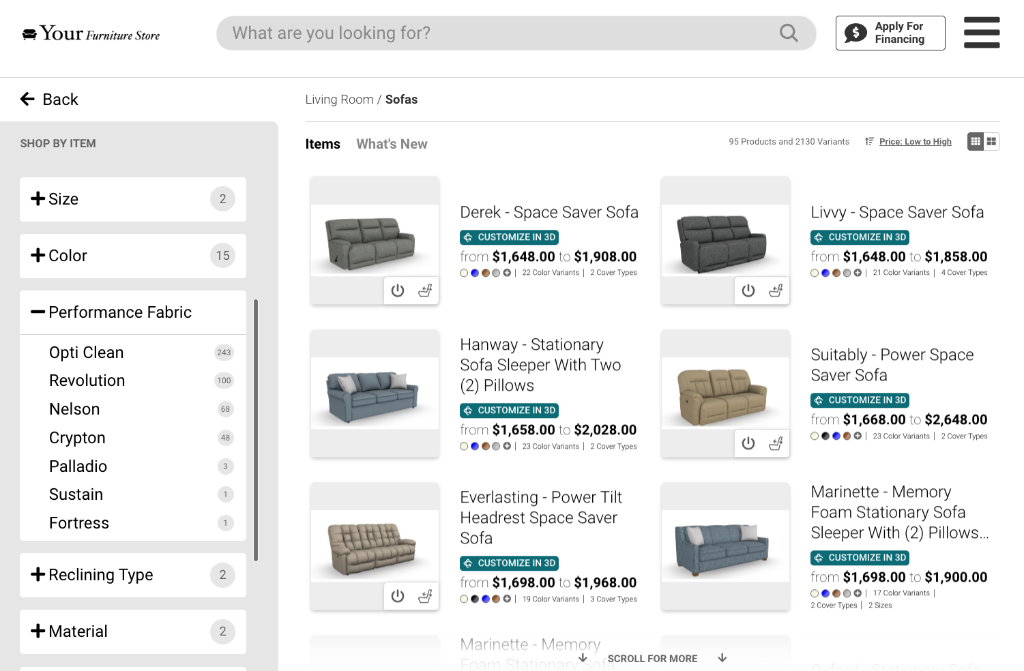Click '95 Products and 2130 Variants' text
This screenshot has width=1024, height=671.
(x=789, y=142)
